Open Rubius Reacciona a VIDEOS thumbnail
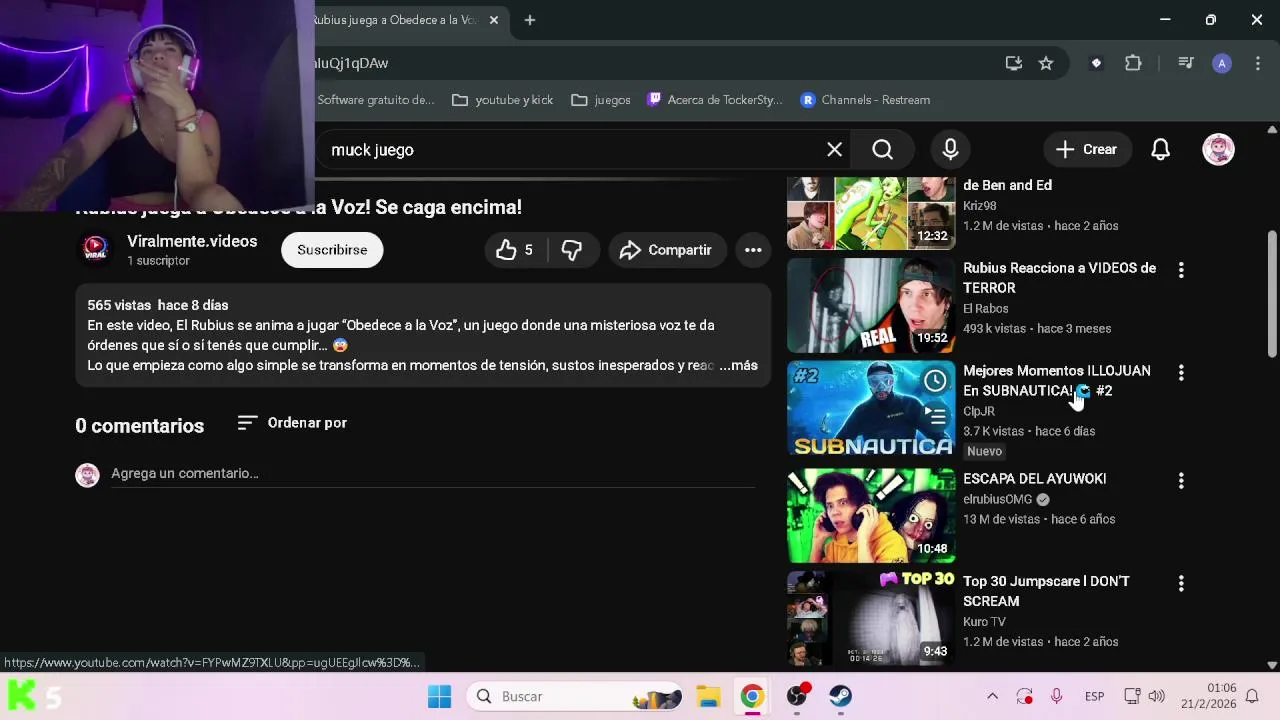The height and width of the screenshot is (720, 1280). coord(871,305)
